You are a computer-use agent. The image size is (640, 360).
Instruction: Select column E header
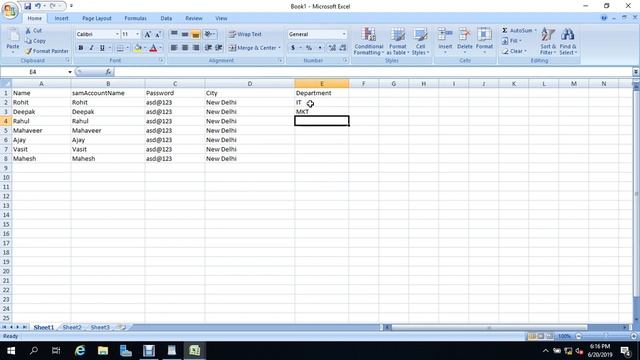(x=322, y=84)
